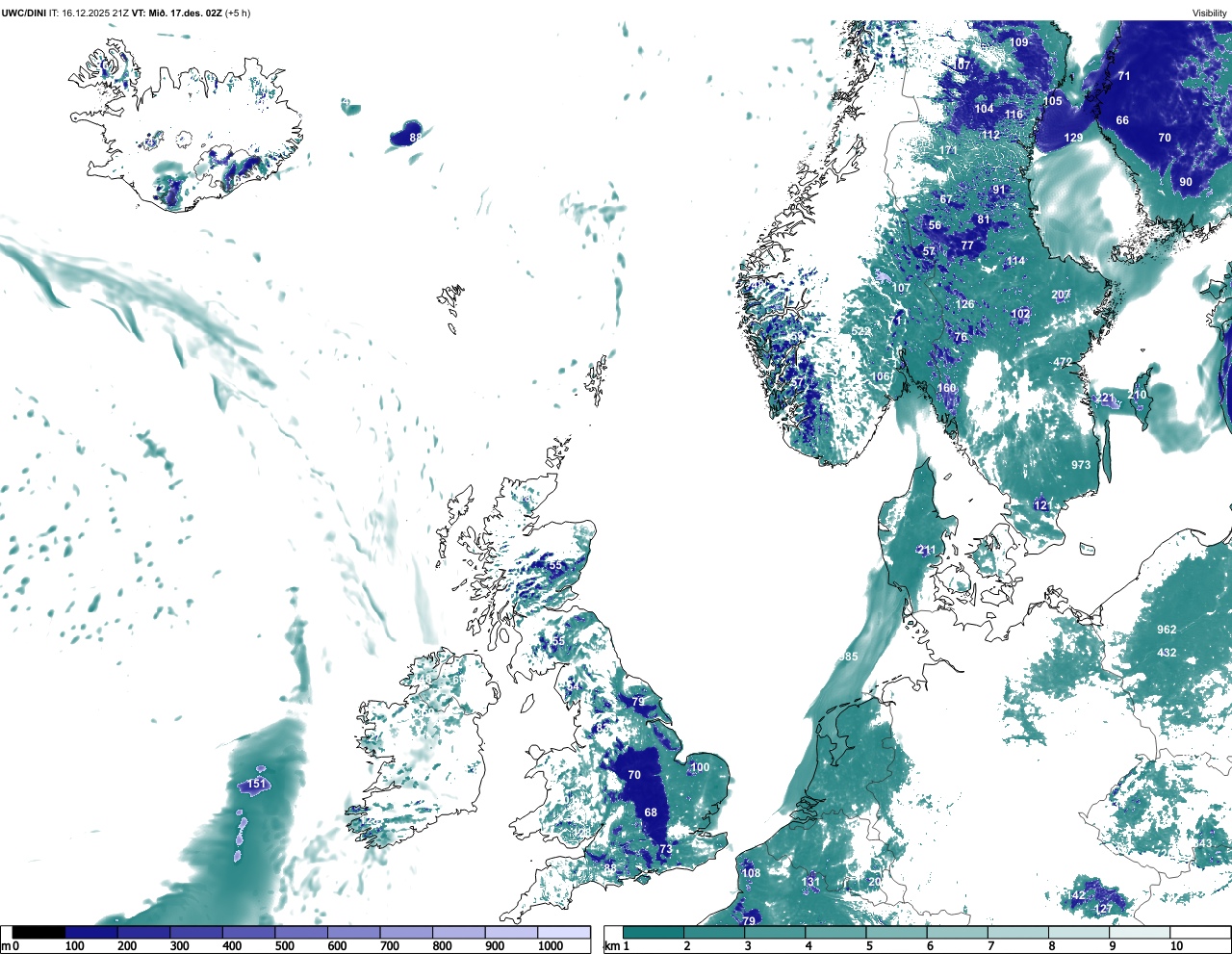Click the 211 value over Denmark
Screen dimensions: 1232x954
pyautogui.click(x=926, y=551)
